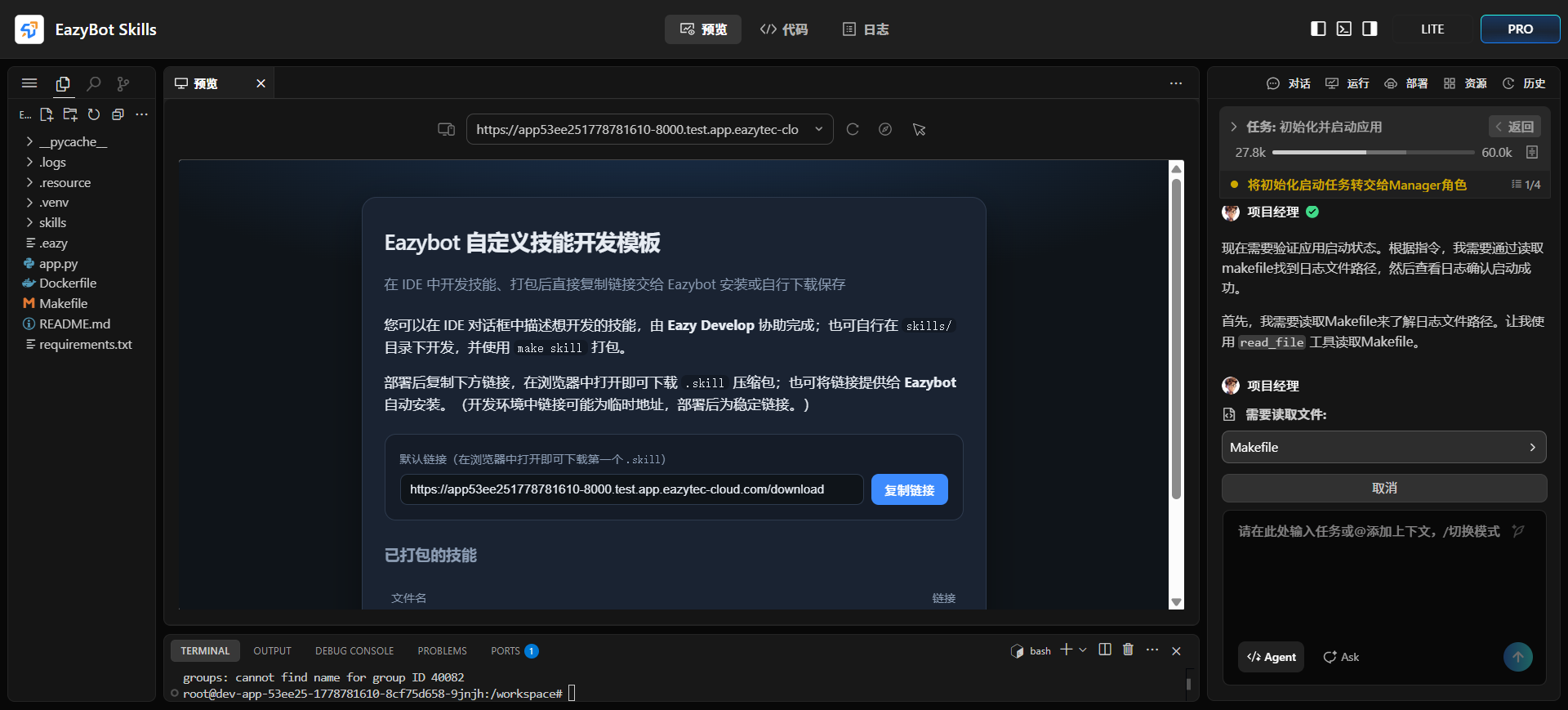Activate the element picker cursor icon
The image size is (1568, 710).
(920, 129)
